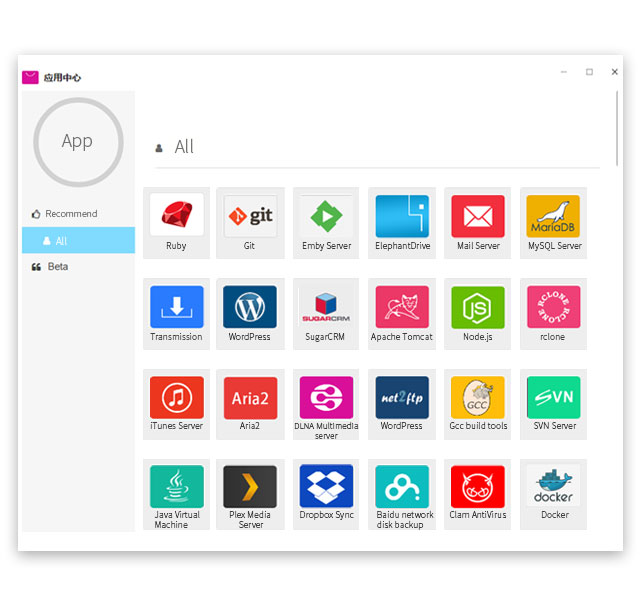640x609 pixels.
Task: Click the iTunes Server icon
Action: pyautogui.click(x=177, y=398)
